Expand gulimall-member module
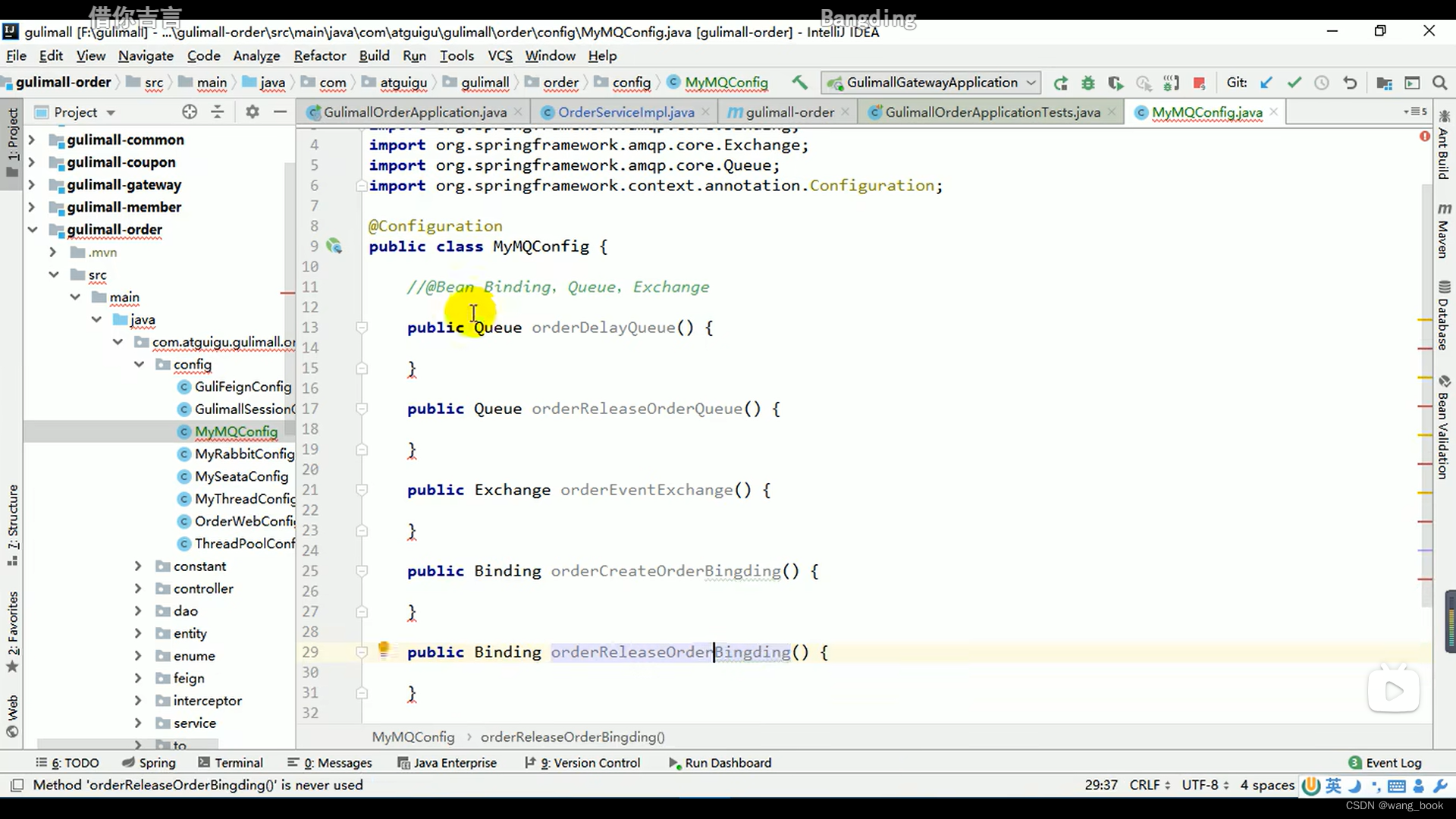The width and height of the screenshot is (1456, 819). point(32,207)
